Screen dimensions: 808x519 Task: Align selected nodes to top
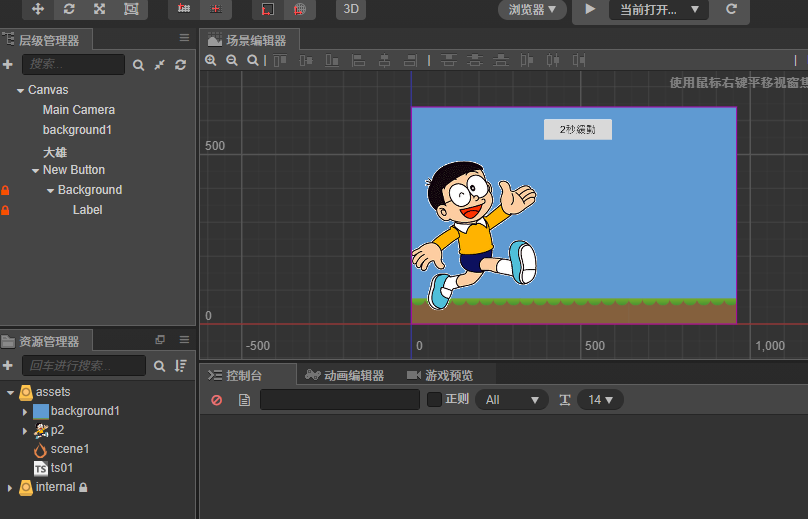coord(280,60)
